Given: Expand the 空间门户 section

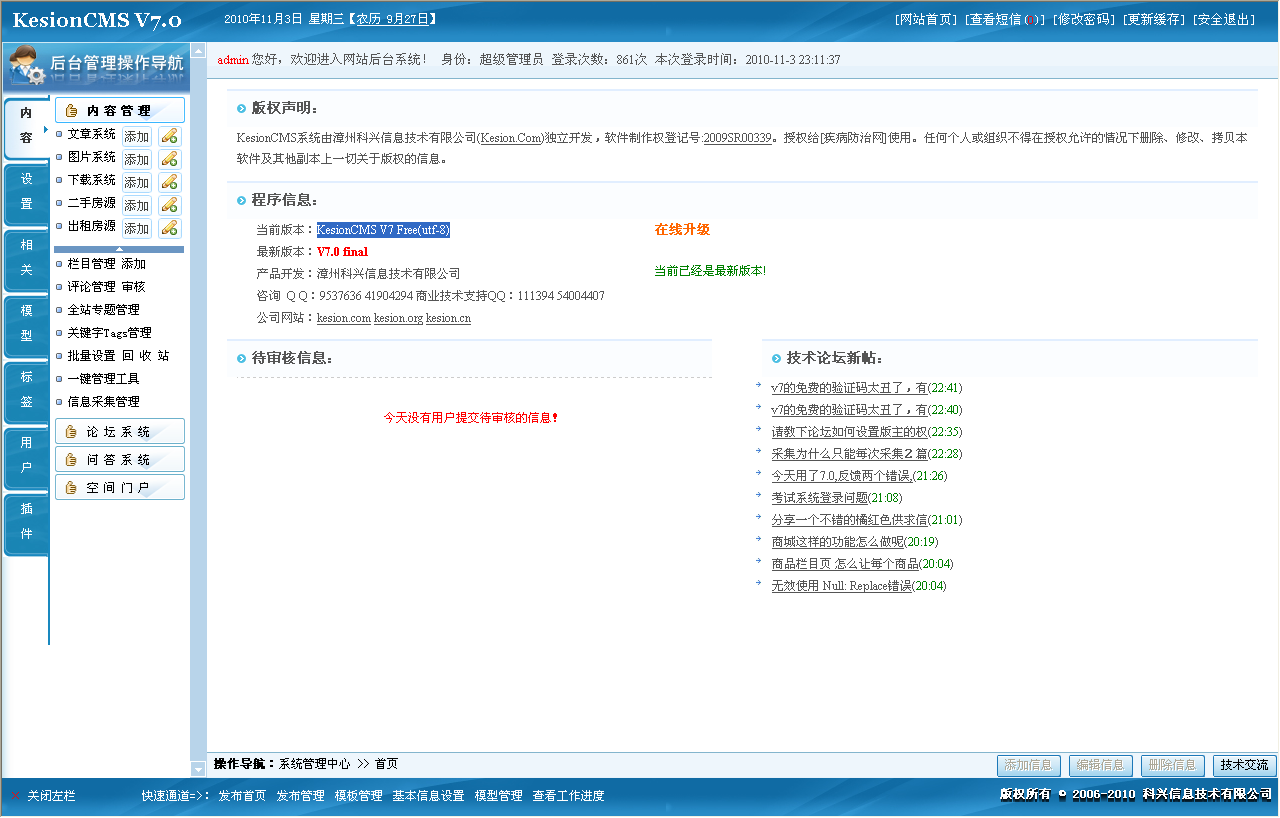Looking at the screenshot, I should (120, 488).
